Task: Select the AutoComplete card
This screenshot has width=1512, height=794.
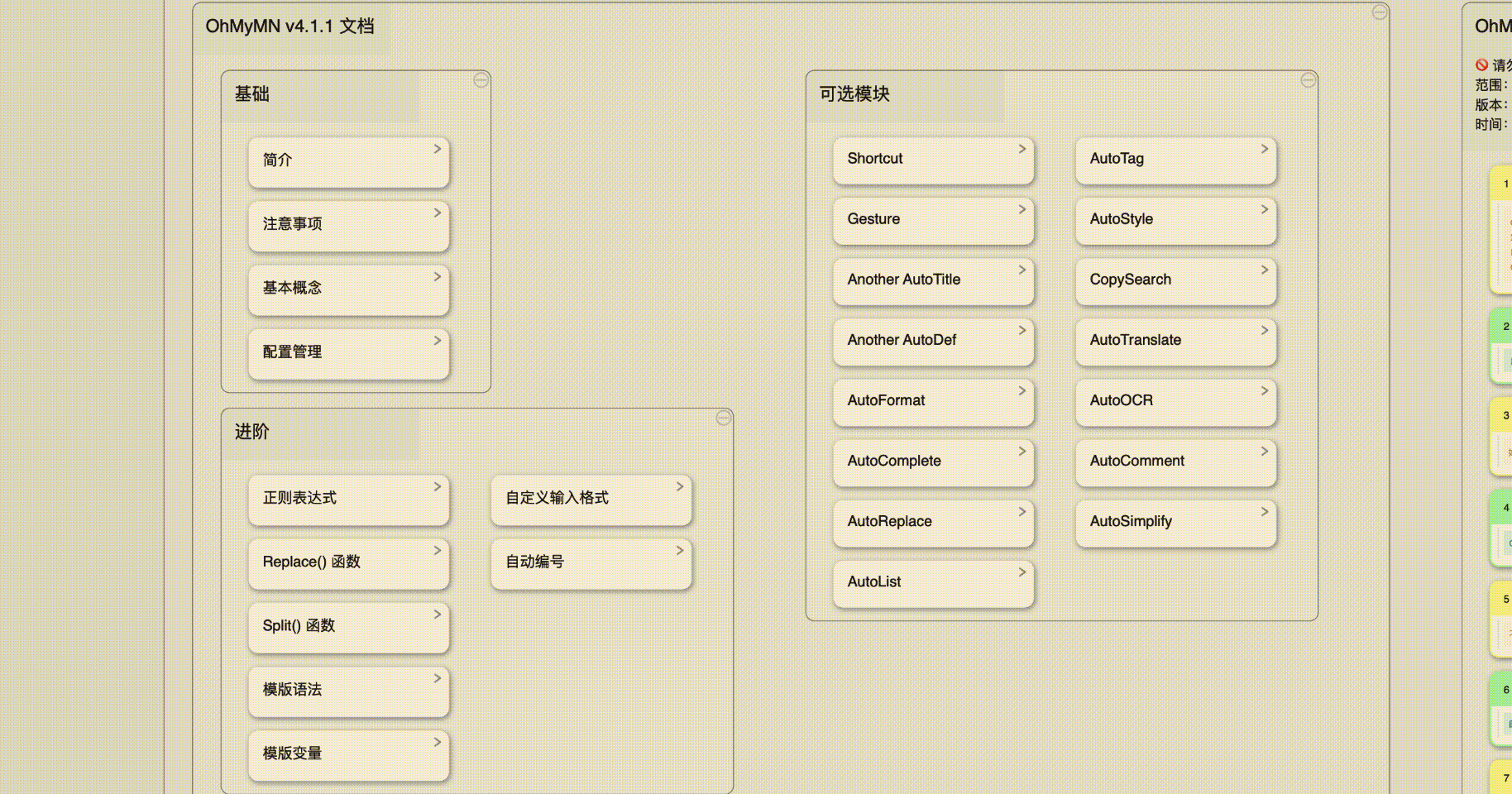Action: 934,462
